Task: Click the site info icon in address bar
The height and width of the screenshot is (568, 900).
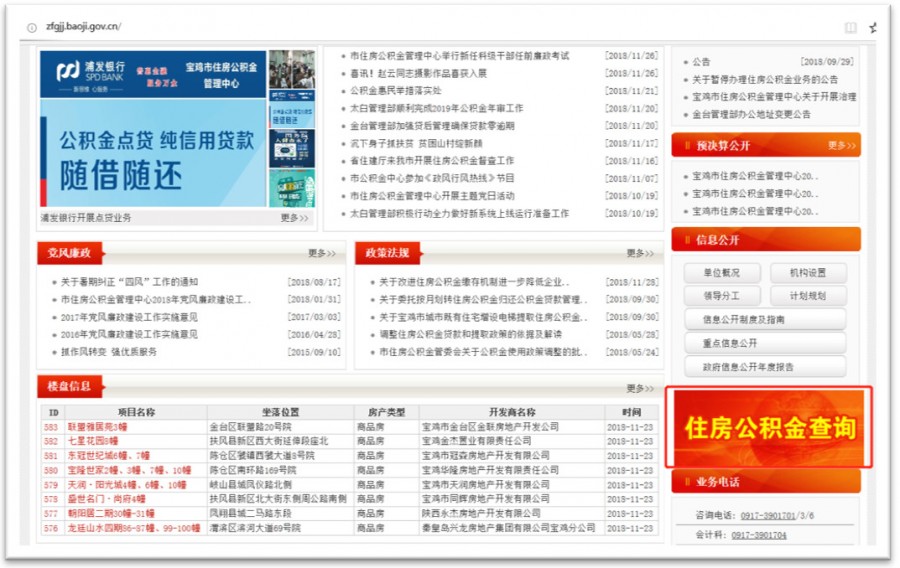Action: (32, 27)
